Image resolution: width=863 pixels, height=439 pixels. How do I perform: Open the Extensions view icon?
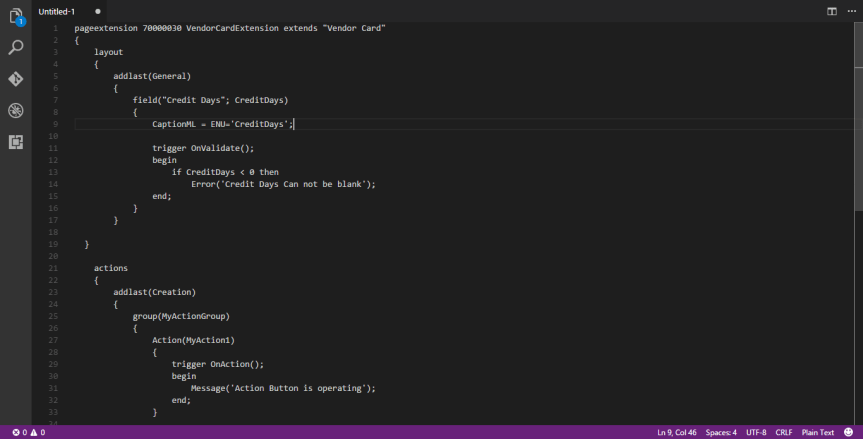pyautogui.click(x=16, y=142)
